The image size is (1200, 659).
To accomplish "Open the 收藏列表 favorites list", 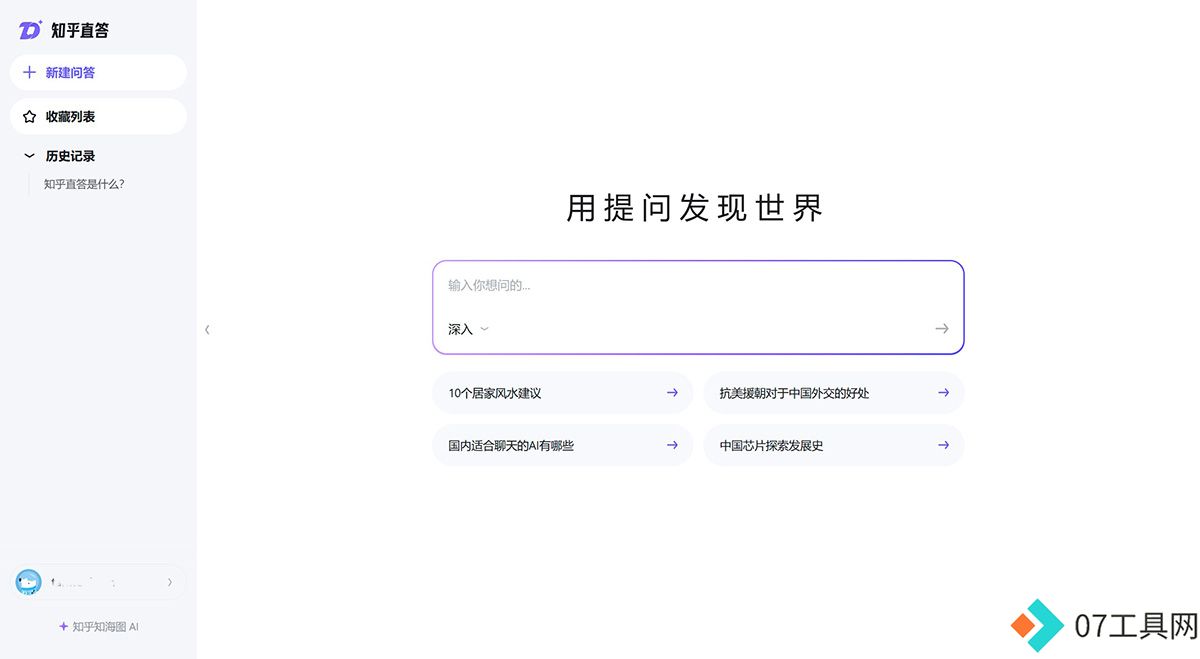I will point(98,116).
